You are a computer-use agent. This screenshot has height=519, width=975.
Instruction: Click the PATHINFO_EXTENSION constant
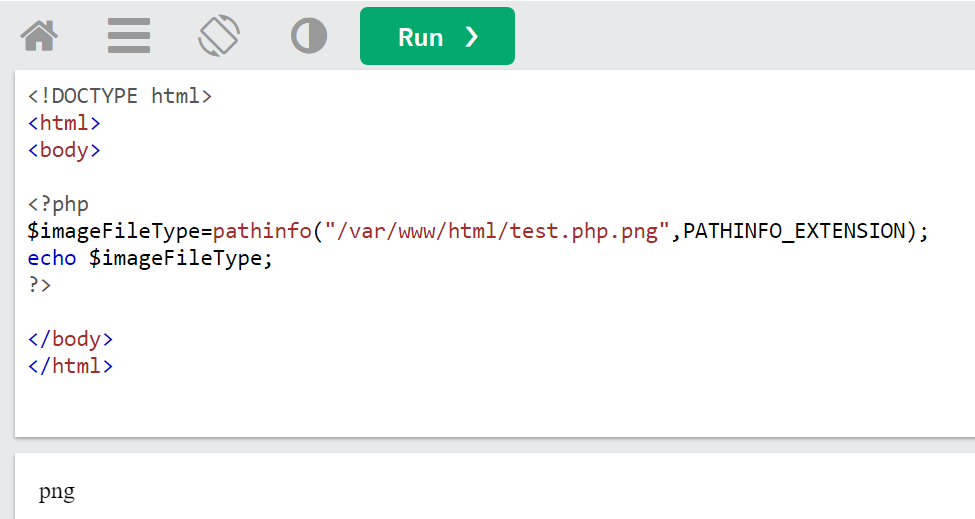coord(794,231)
